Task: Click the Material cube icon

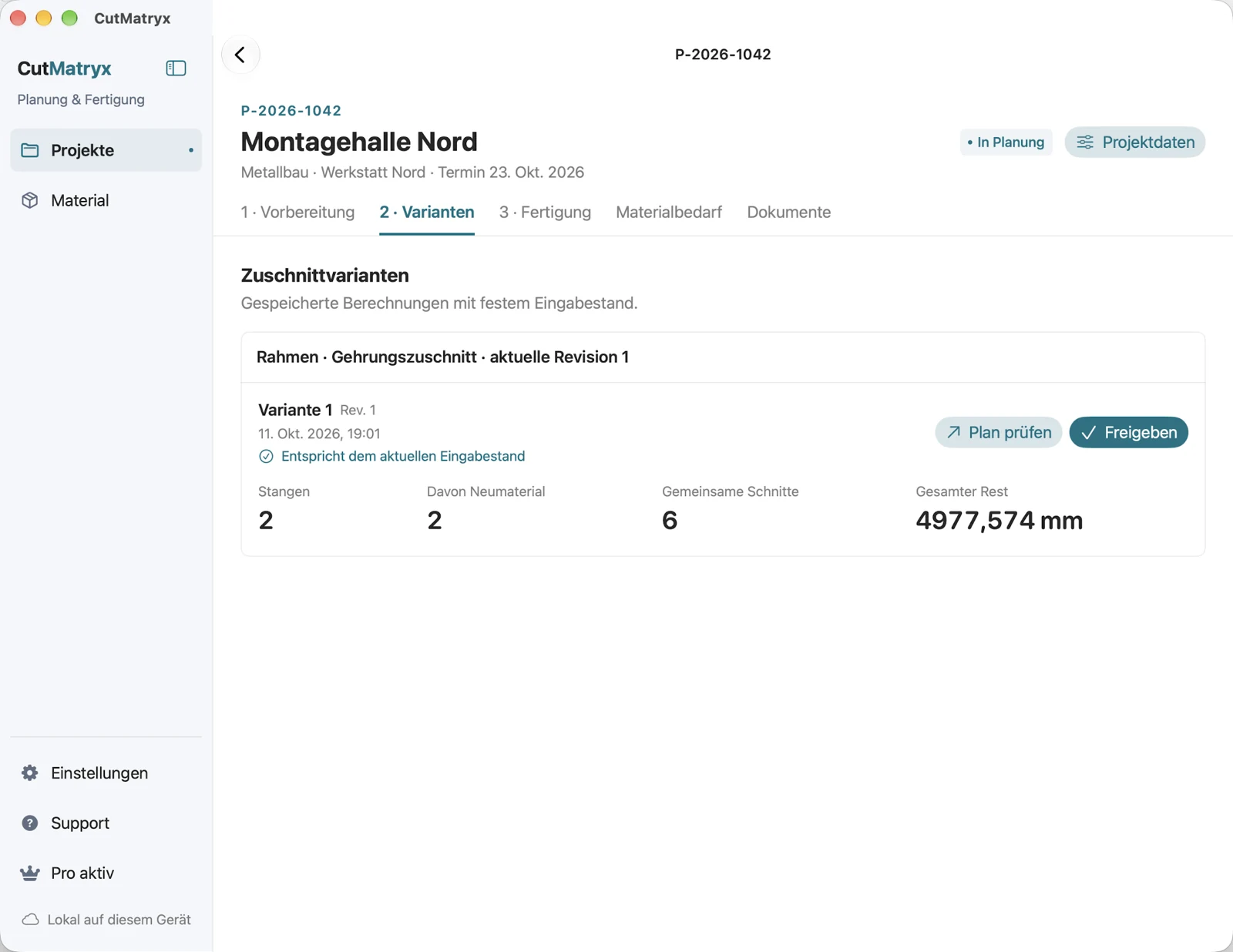Action: point(30,200)
